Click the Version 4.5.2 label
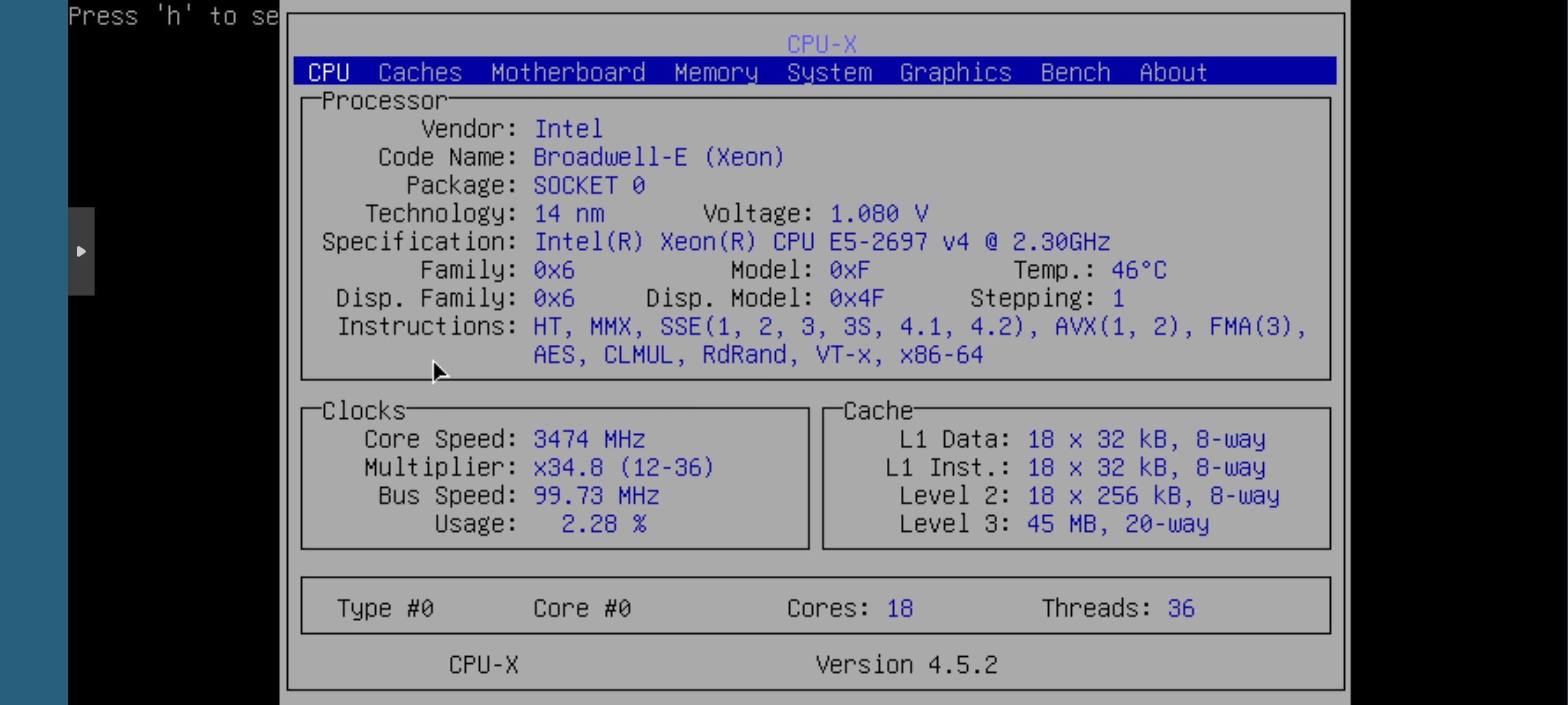The height and width of the screenshot is (705, 1568). [x=906, y=664]
